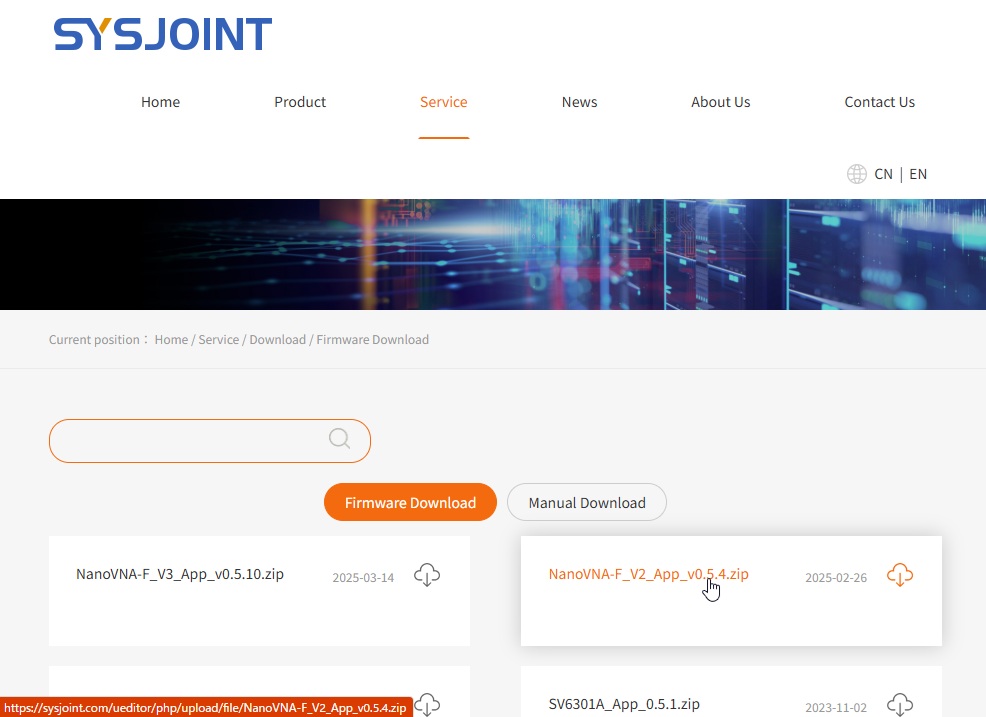Go to the News menu item
The image size is (986, 717).
point(579,102)
